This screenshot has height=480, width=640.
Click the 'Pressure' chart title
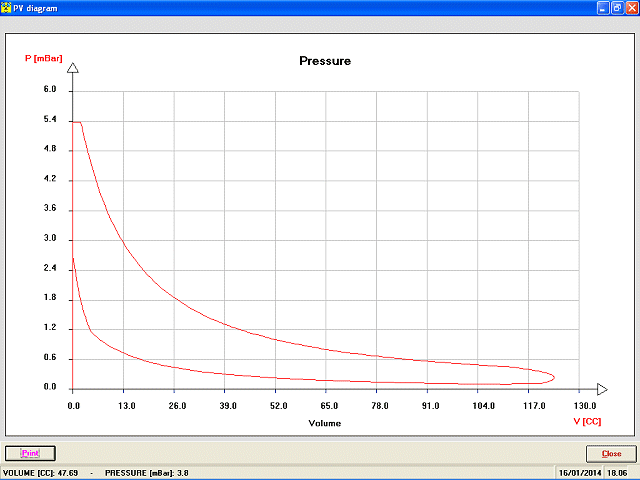click(x=325, y=61)
